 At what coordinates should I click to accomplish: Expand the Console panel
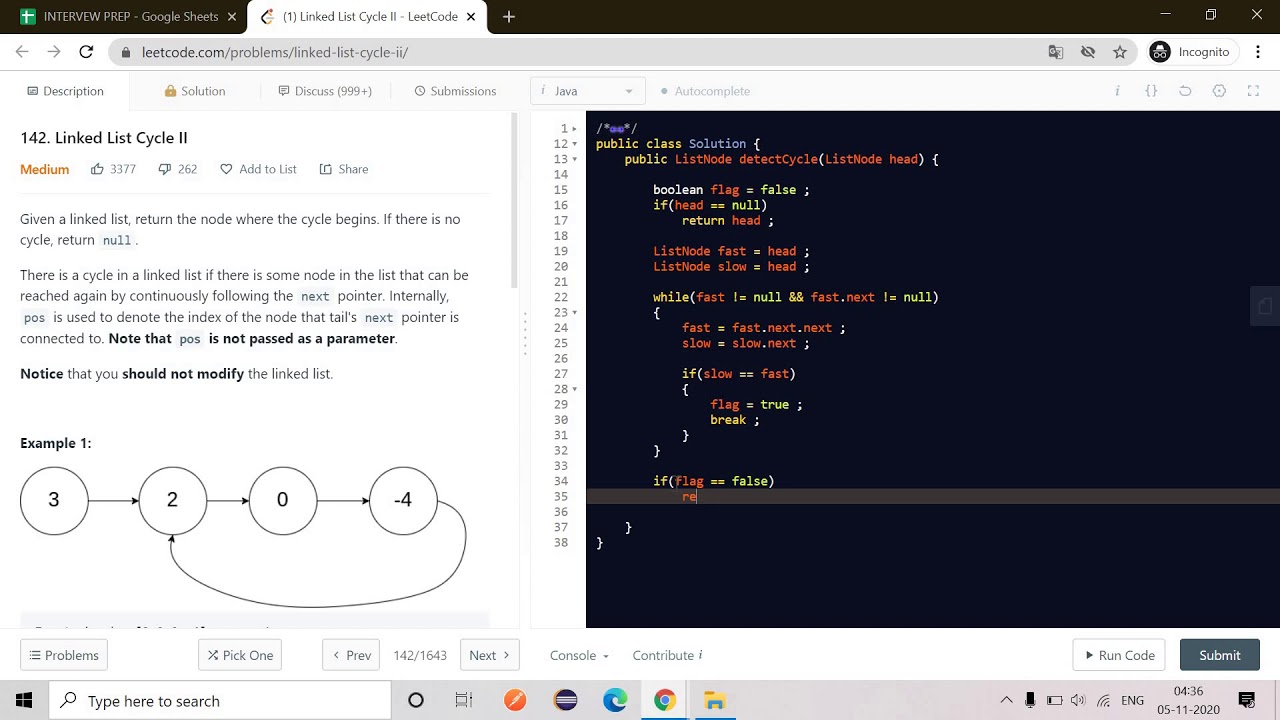(x=579, y=655)
